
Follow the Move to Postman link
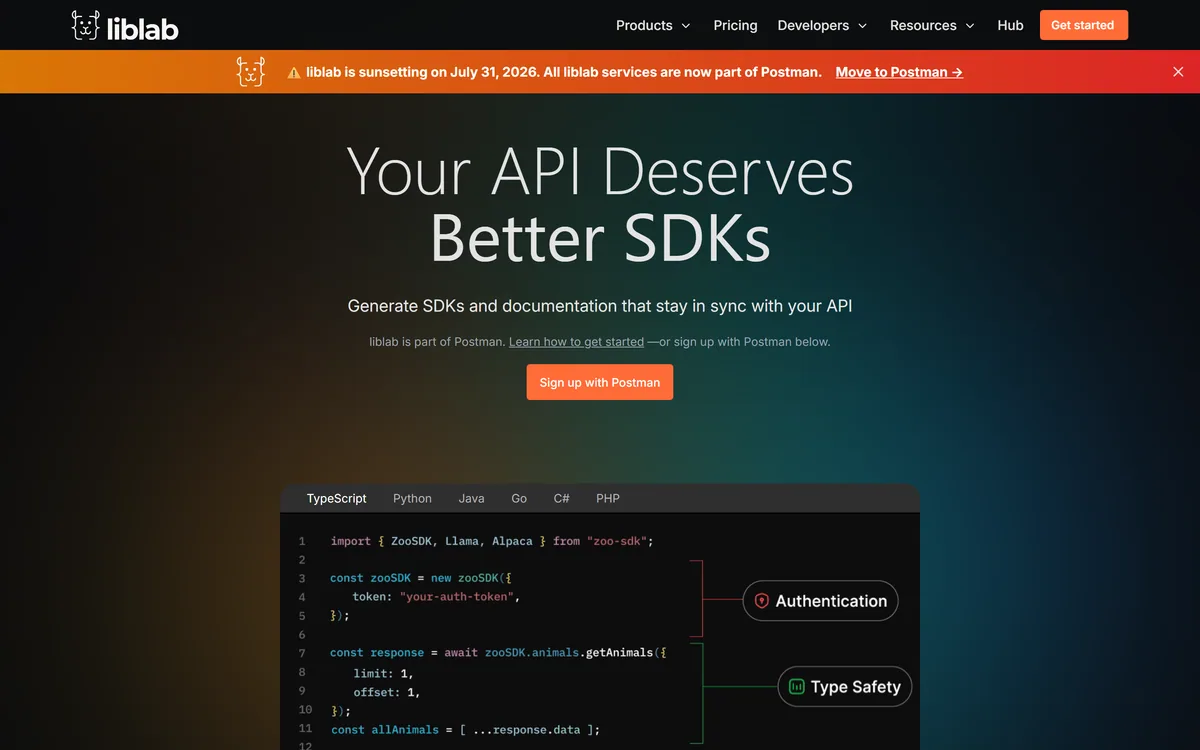tap(899, 72)
